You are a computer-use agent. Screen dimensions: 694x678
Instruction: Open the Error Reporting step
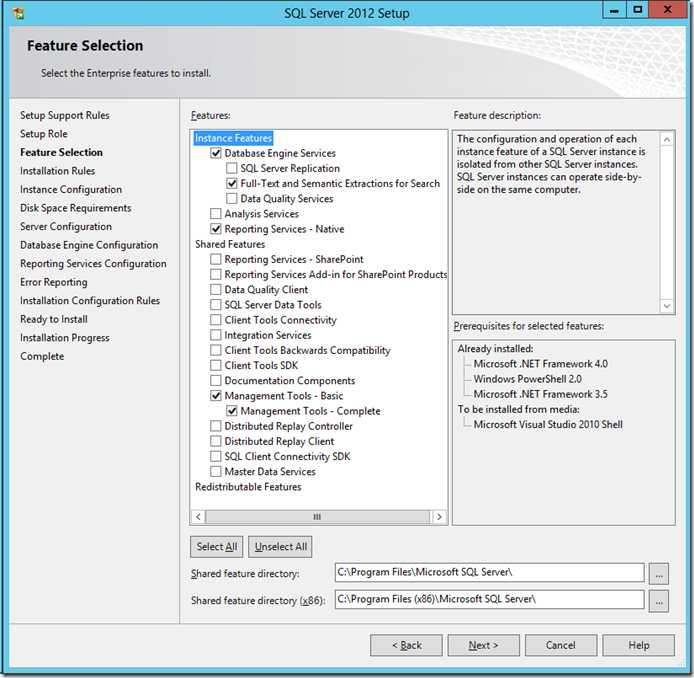click(x=54, y=282)
